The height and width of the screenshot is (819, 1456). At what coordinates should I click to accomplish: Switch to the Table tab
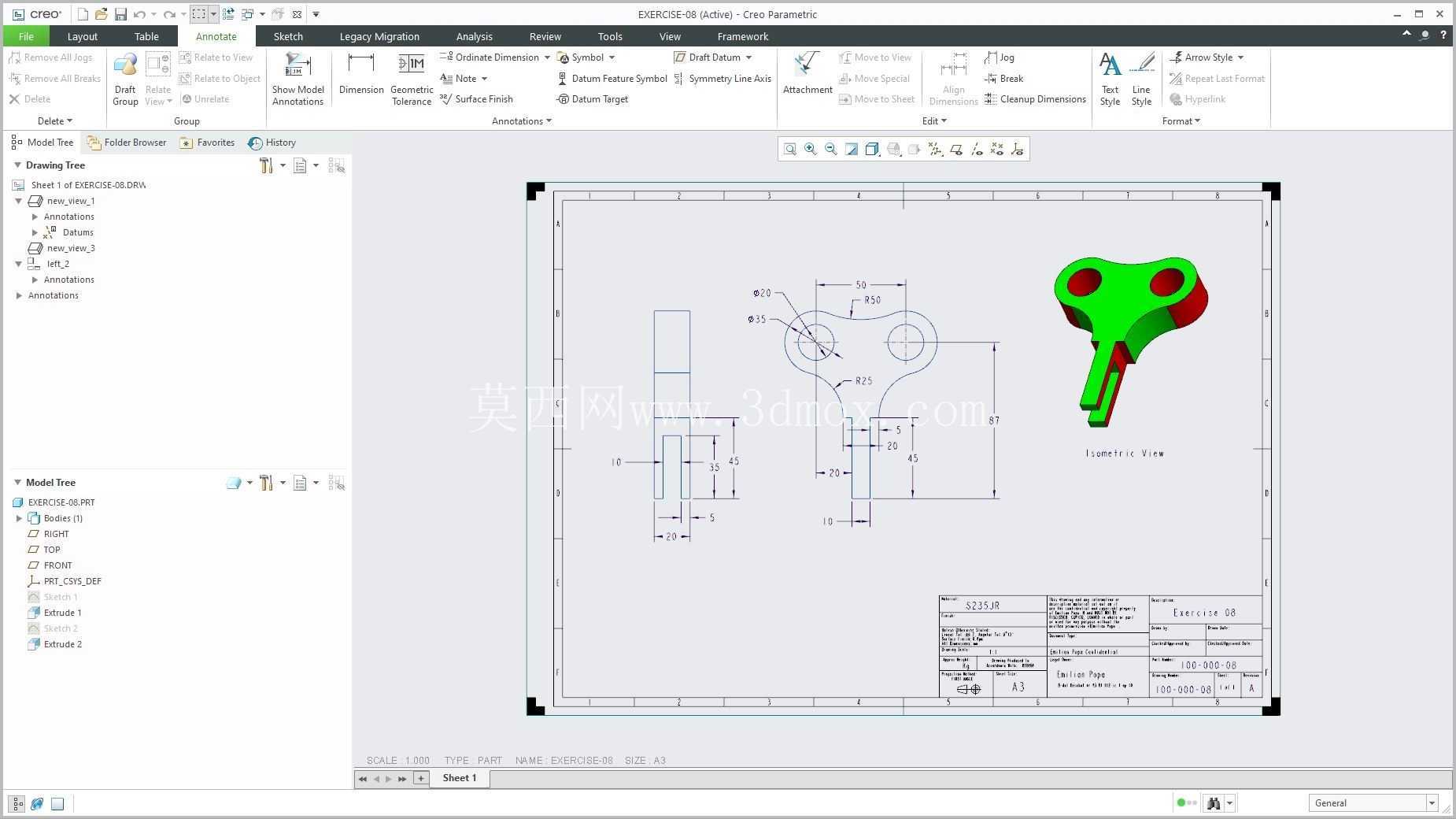[146, 36]
